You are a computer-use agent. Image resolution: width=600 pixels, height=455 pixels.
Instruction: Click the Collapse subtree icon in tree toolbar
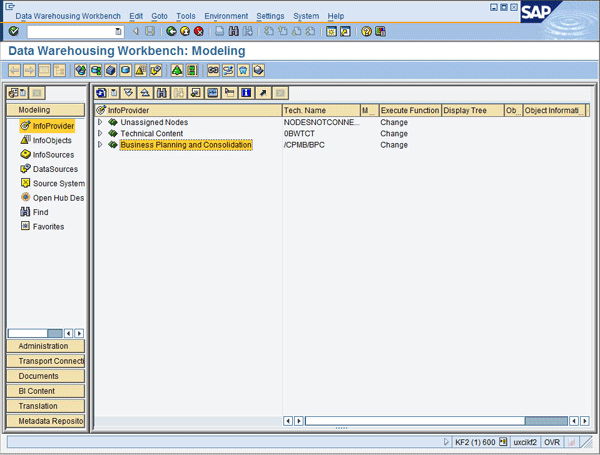(144, 93)
